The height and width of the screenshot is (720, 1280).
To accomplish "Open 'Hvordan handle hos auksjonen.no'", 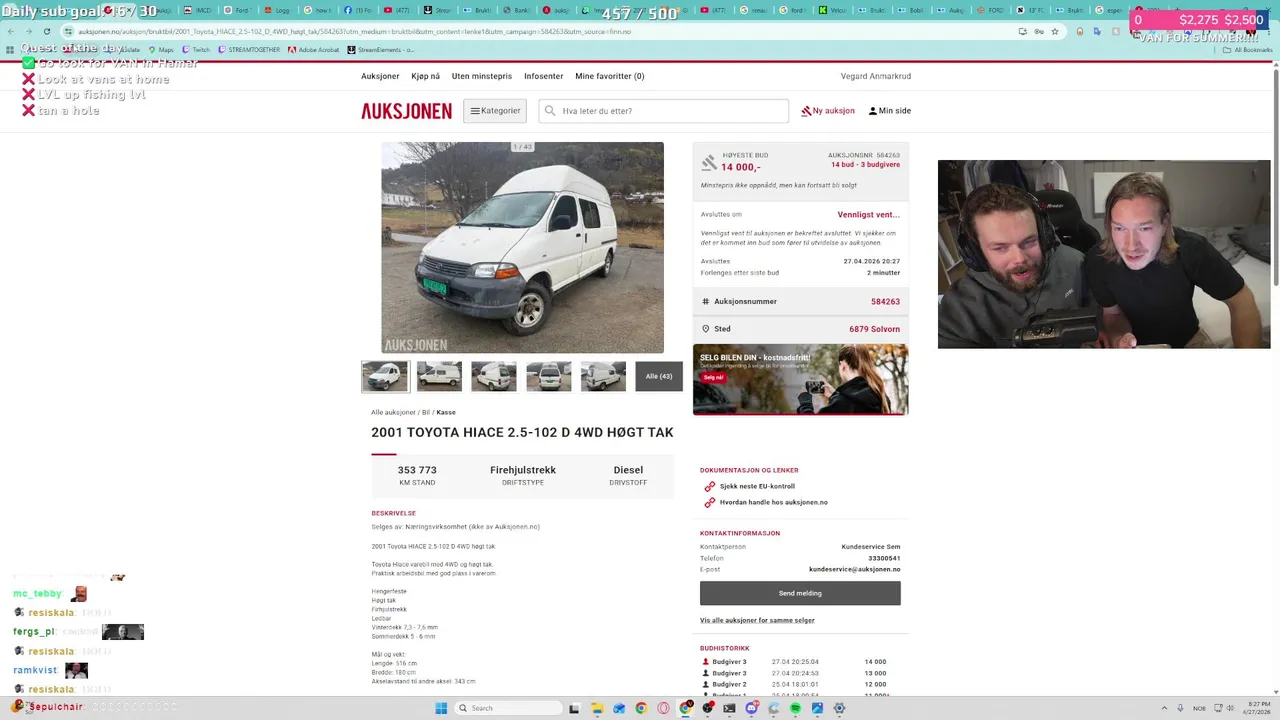I will pos(774,502).
